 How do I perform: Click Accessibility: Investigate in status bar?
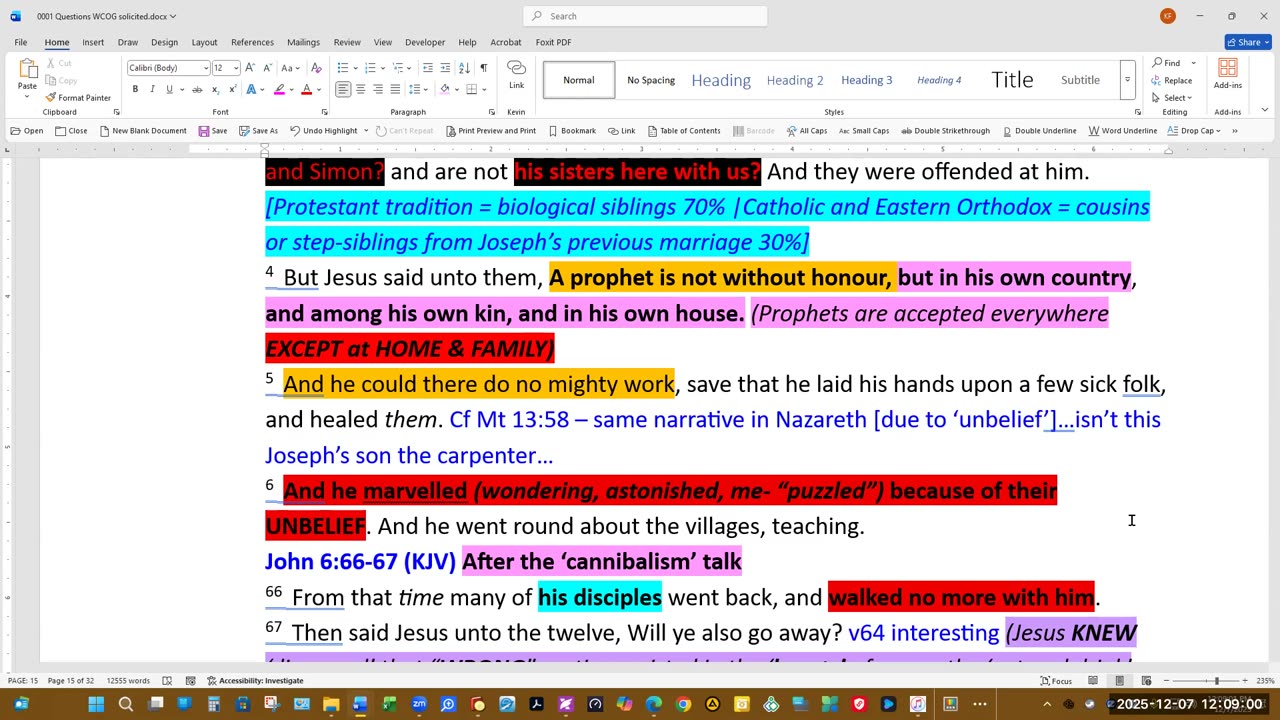[255, 681]
